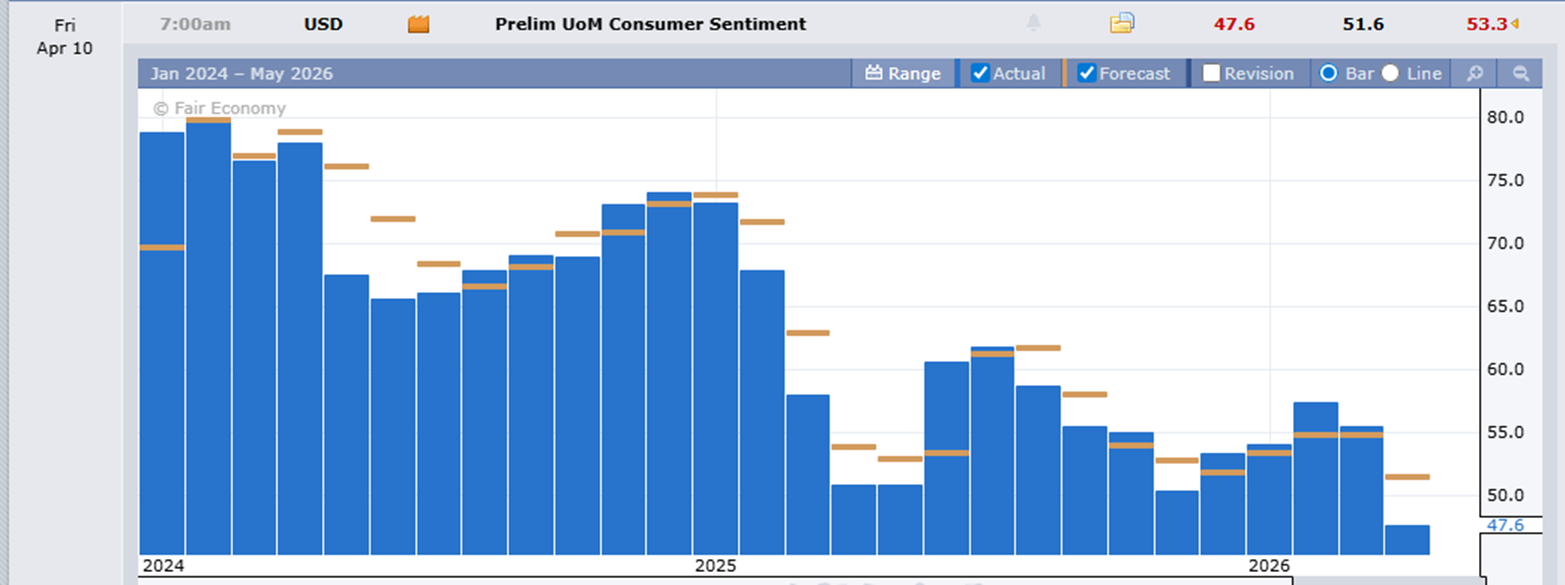Click the USD currency label

point(323,24)
